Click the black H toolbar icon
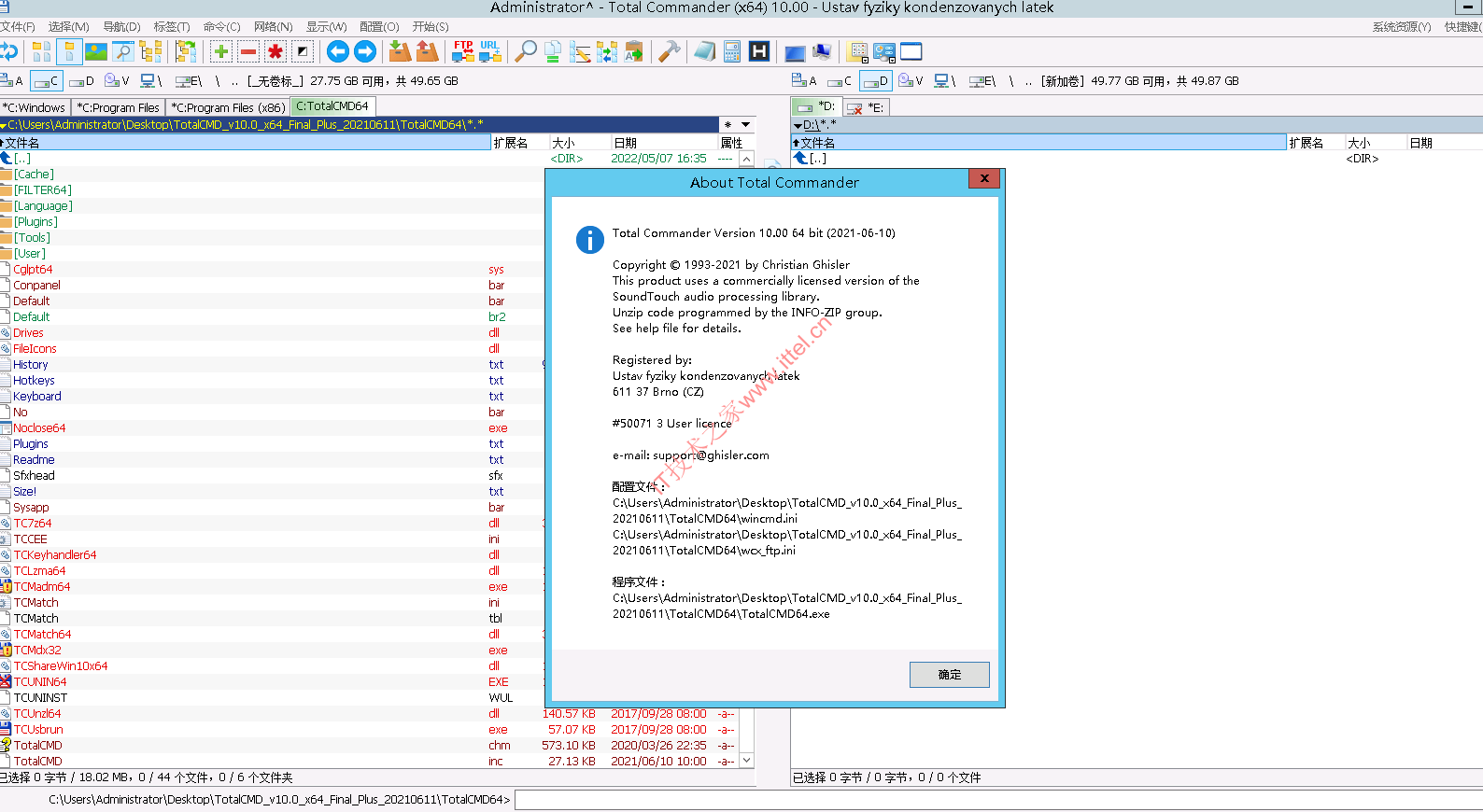This screenshot has width=1483, height=812. click(x=759, y=51)
